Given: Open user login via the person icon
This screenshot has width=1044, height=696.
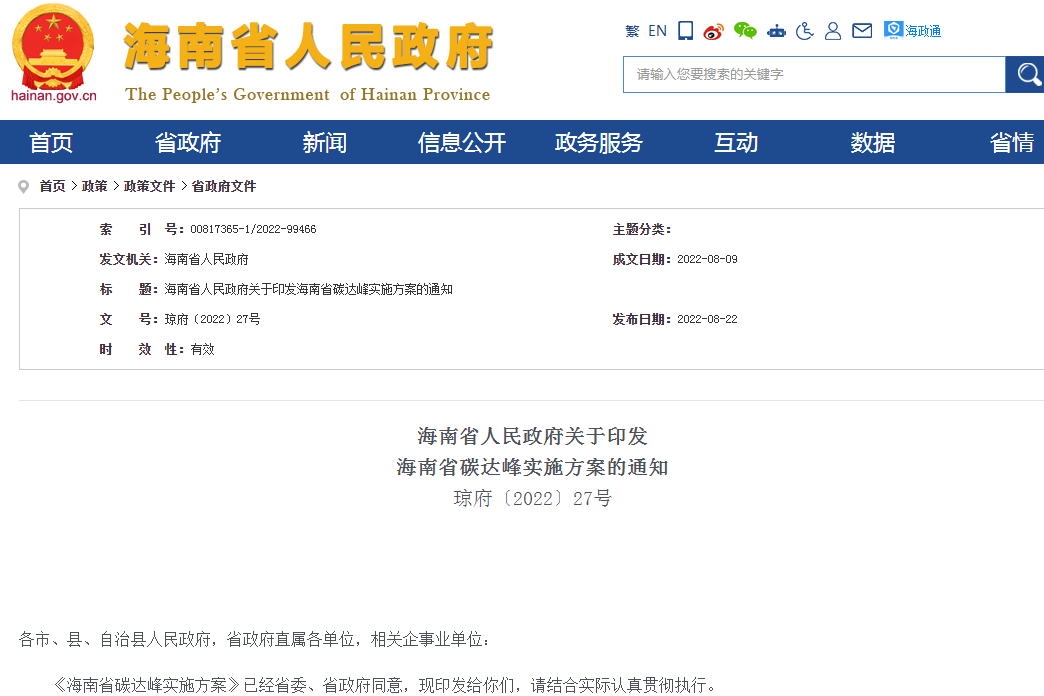Looking at the screenshot, I should [833, 31].
